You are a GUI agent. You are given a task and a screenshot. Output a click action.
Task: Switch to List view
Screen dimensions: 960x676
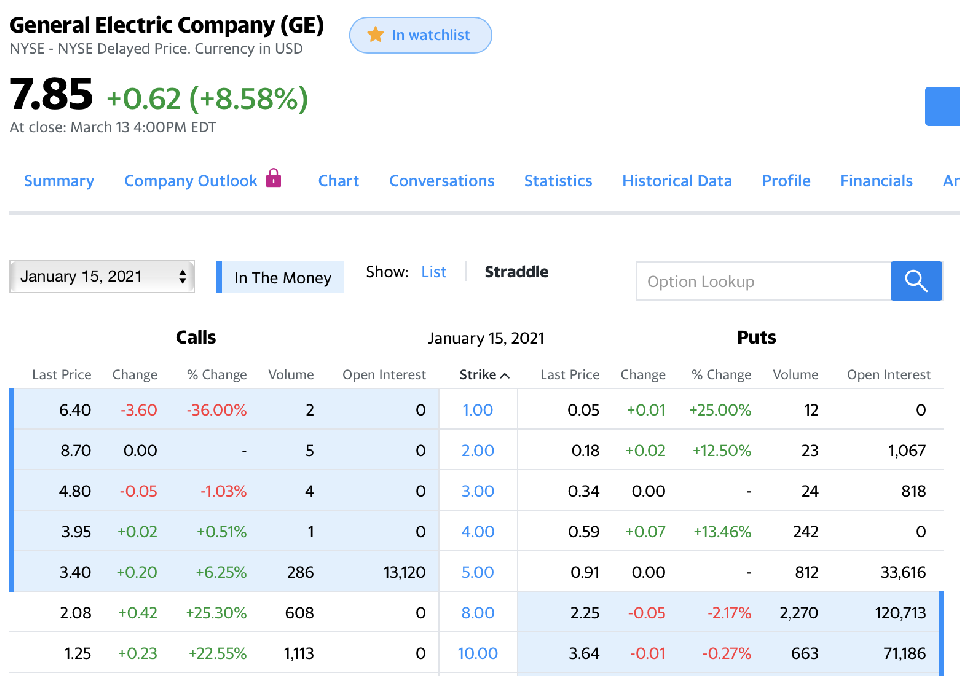pyautogui.click(x=433, y=272)
